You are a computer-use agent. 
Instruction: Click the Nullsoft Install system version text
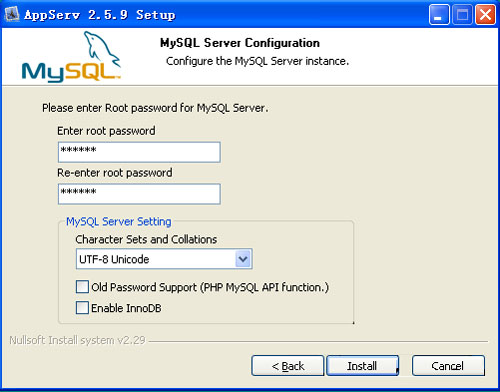(77, 340)
